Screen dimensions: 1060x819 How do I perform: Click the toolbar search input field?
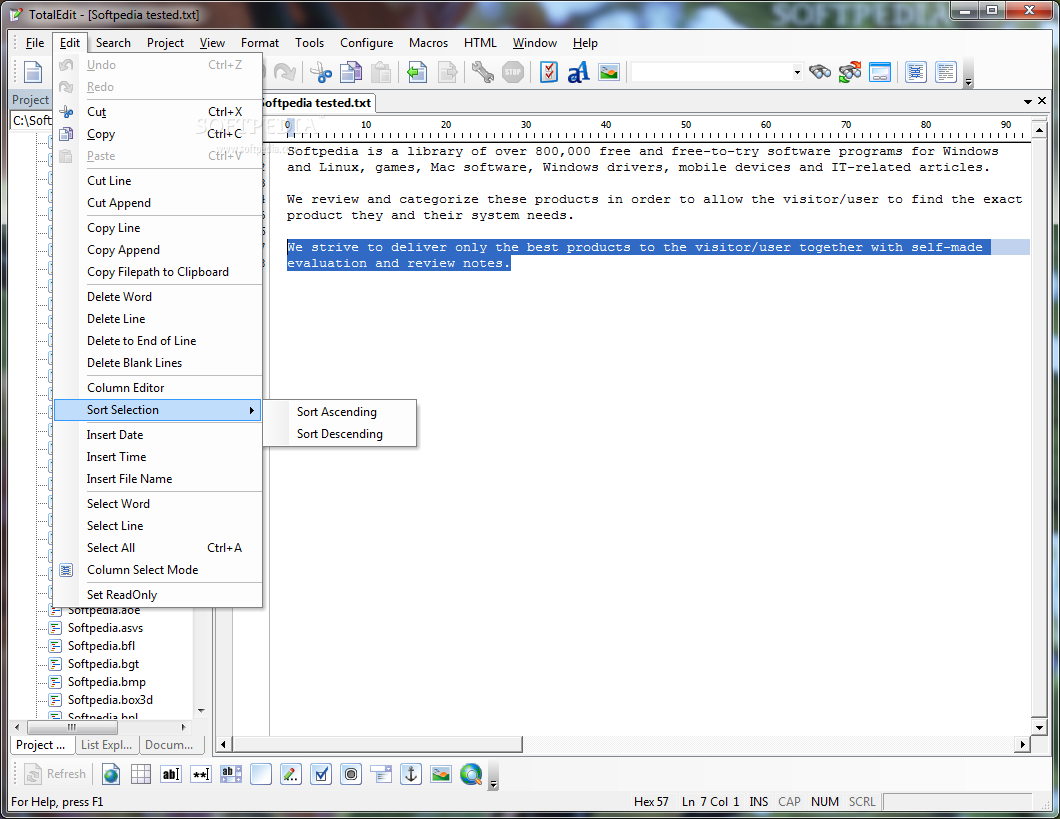(x=711, y=72)
